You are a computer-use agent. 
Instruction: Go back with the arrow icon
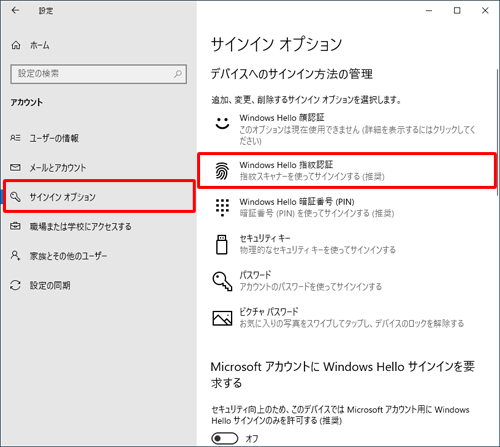[15, 11]
